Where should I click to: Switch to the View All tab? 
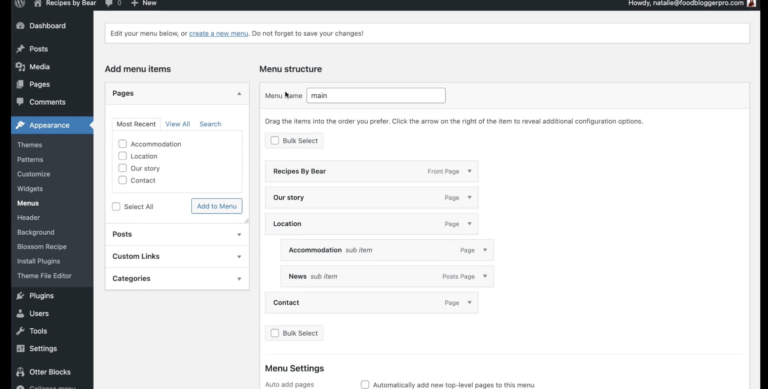(x=178, y=124)
